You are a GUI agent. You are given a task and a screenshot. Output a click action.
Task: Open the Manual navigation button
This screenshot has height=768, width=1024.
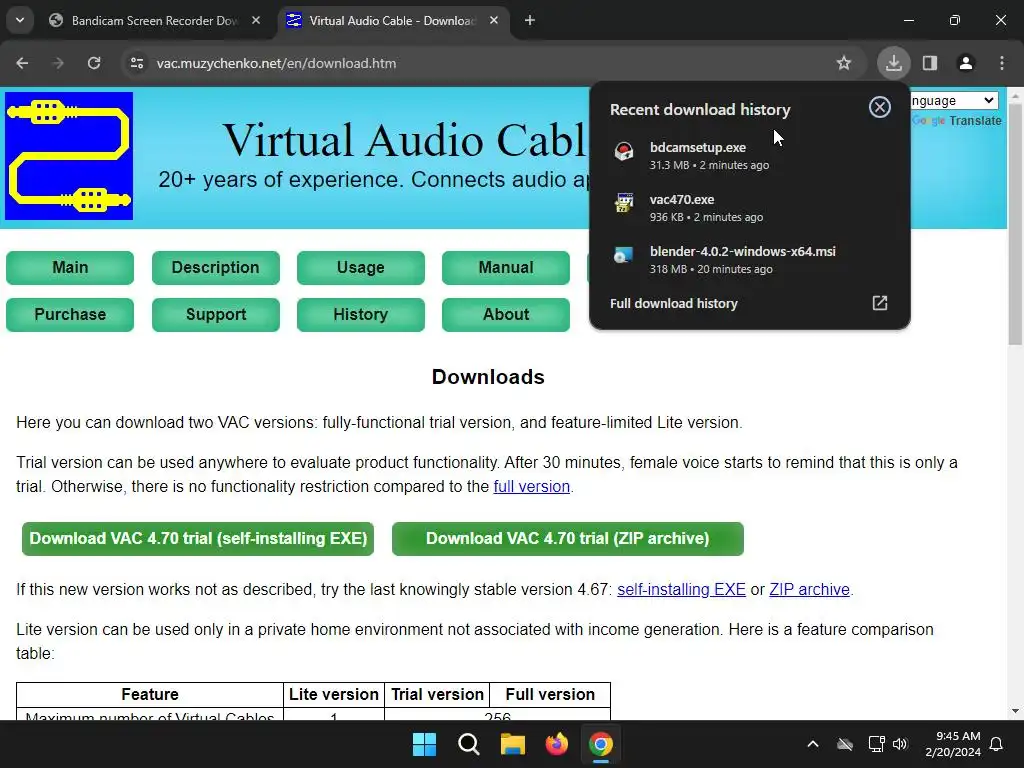point(505,268)
